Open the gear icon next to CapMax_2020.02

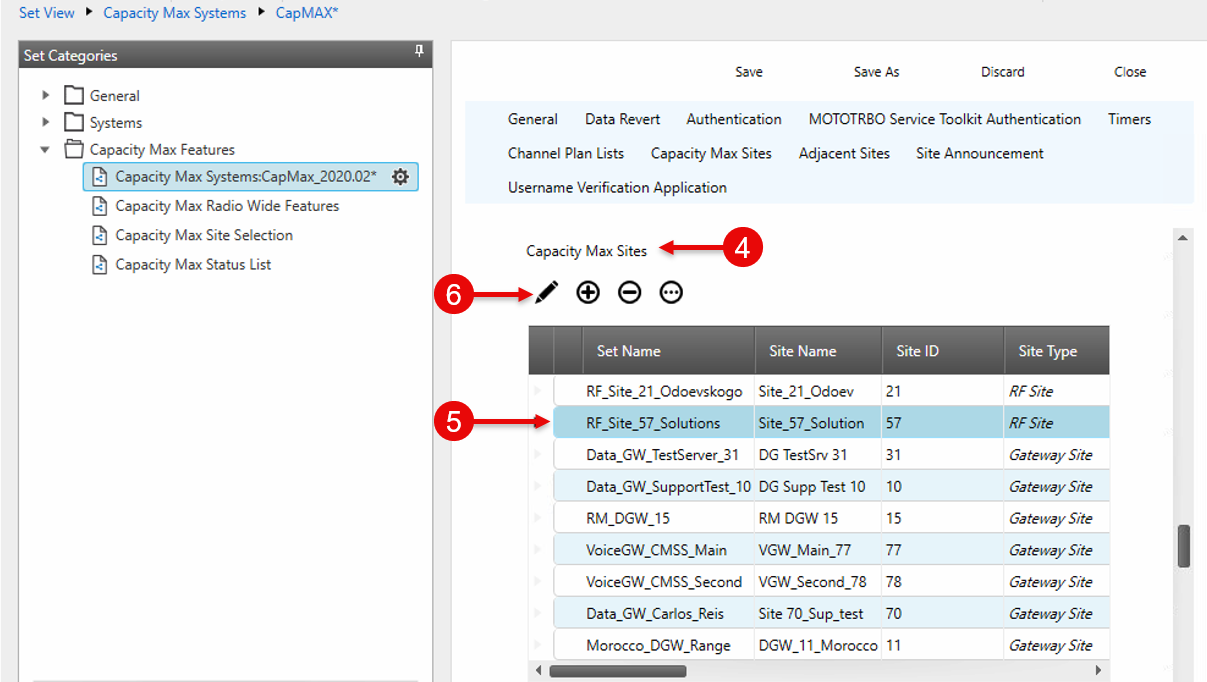[x=399, y=176]
